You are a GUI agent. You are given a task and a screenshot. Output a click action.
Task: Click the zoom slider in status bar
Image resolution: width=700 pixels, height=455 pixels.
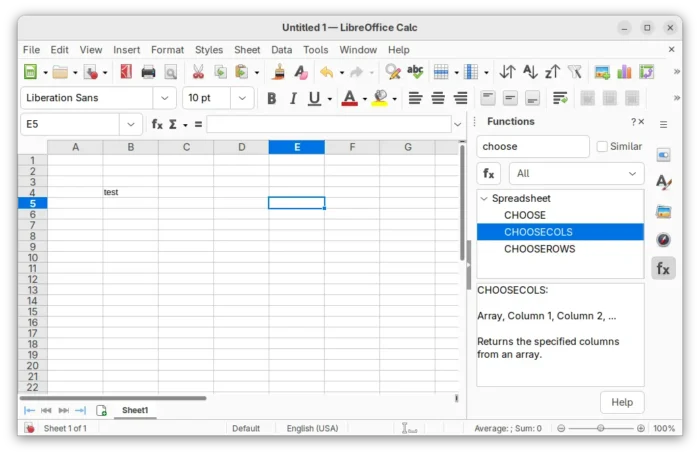(600, 428)
